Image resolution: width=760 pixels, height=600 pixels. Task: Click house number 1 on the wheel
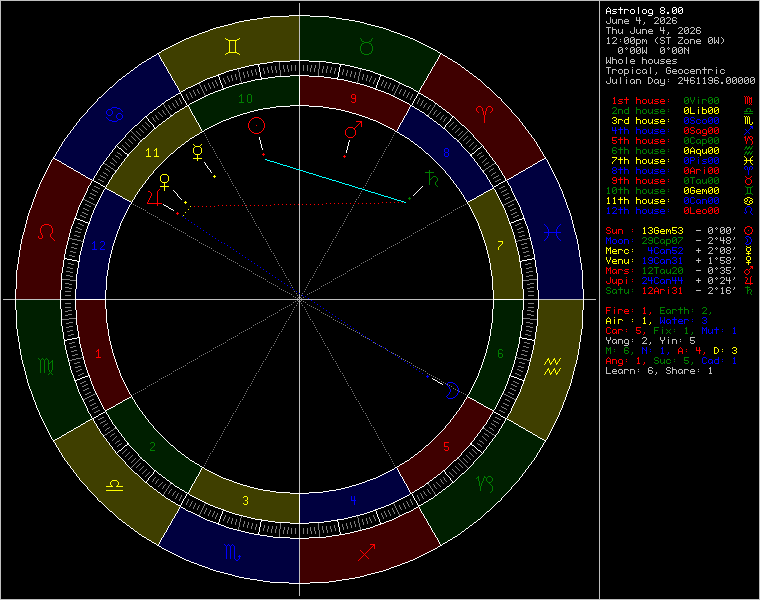[98, 354]
